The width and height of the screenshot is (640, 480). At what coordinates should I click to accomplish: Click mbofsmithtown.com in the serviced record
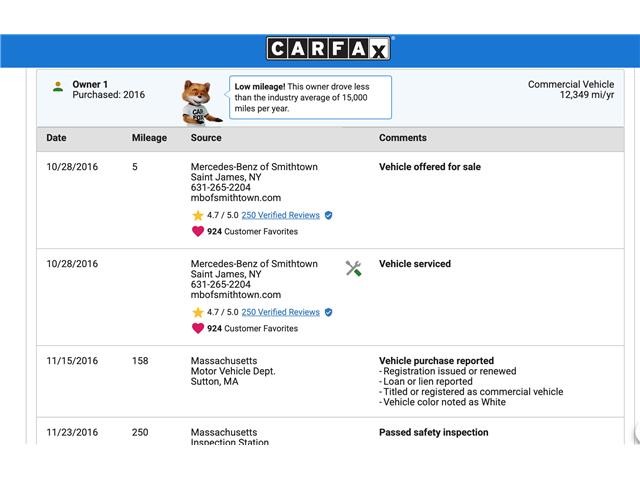point(236,295)
